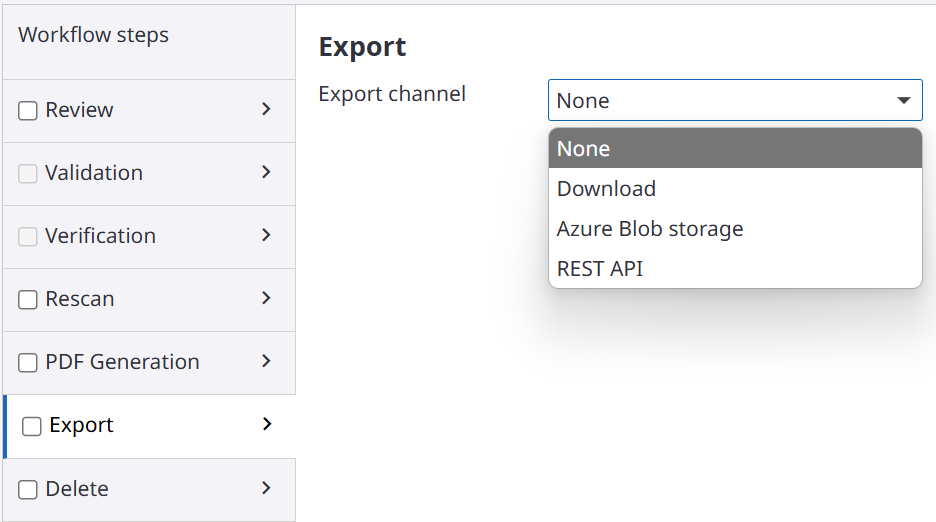Enable the Review workflow step checkbox
Image resolution: width=936 pixels, height=522 pixels.
tap(27, 110)
